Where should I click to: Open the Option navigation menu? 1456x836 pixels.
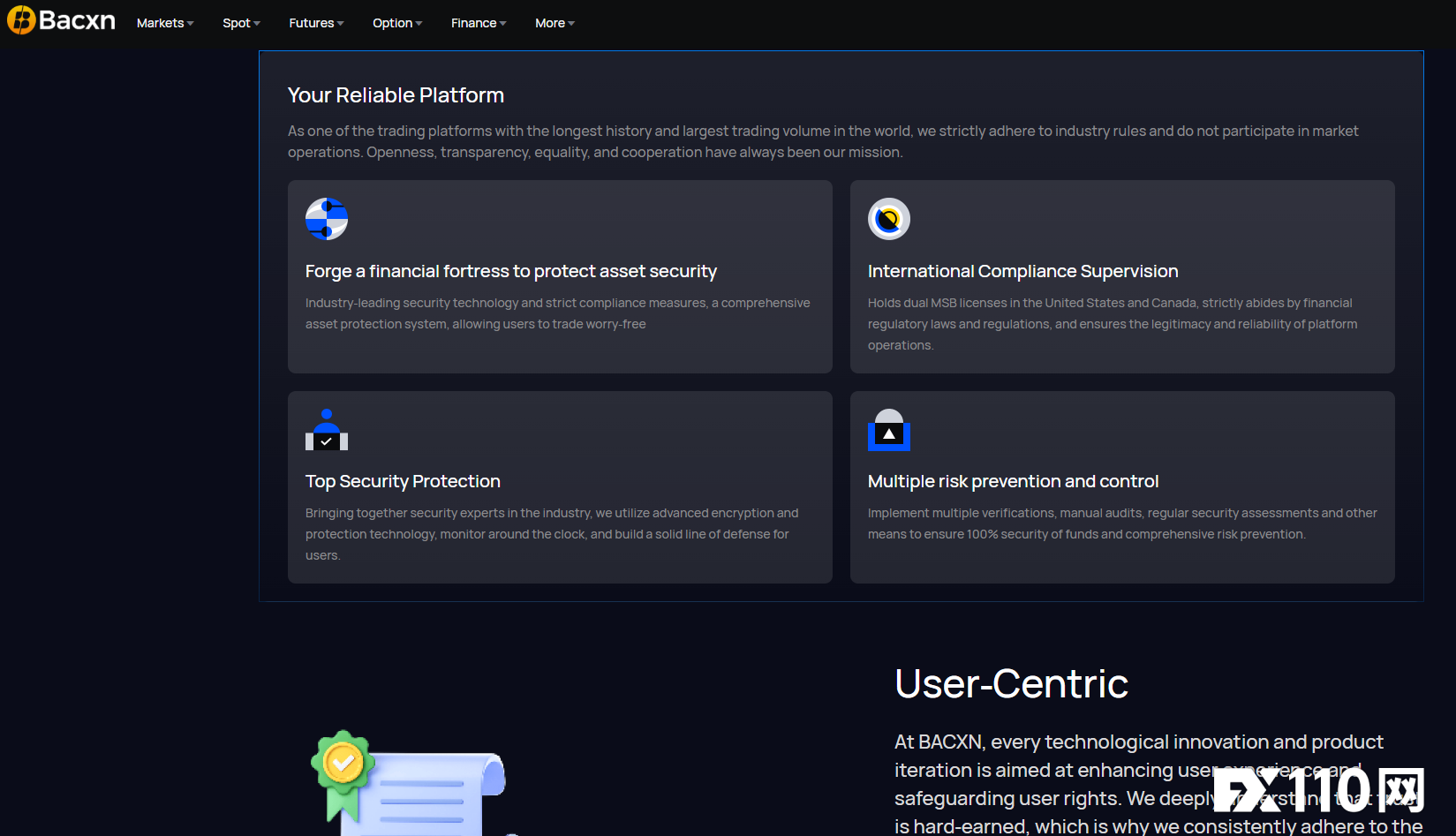tap(397, 23)
